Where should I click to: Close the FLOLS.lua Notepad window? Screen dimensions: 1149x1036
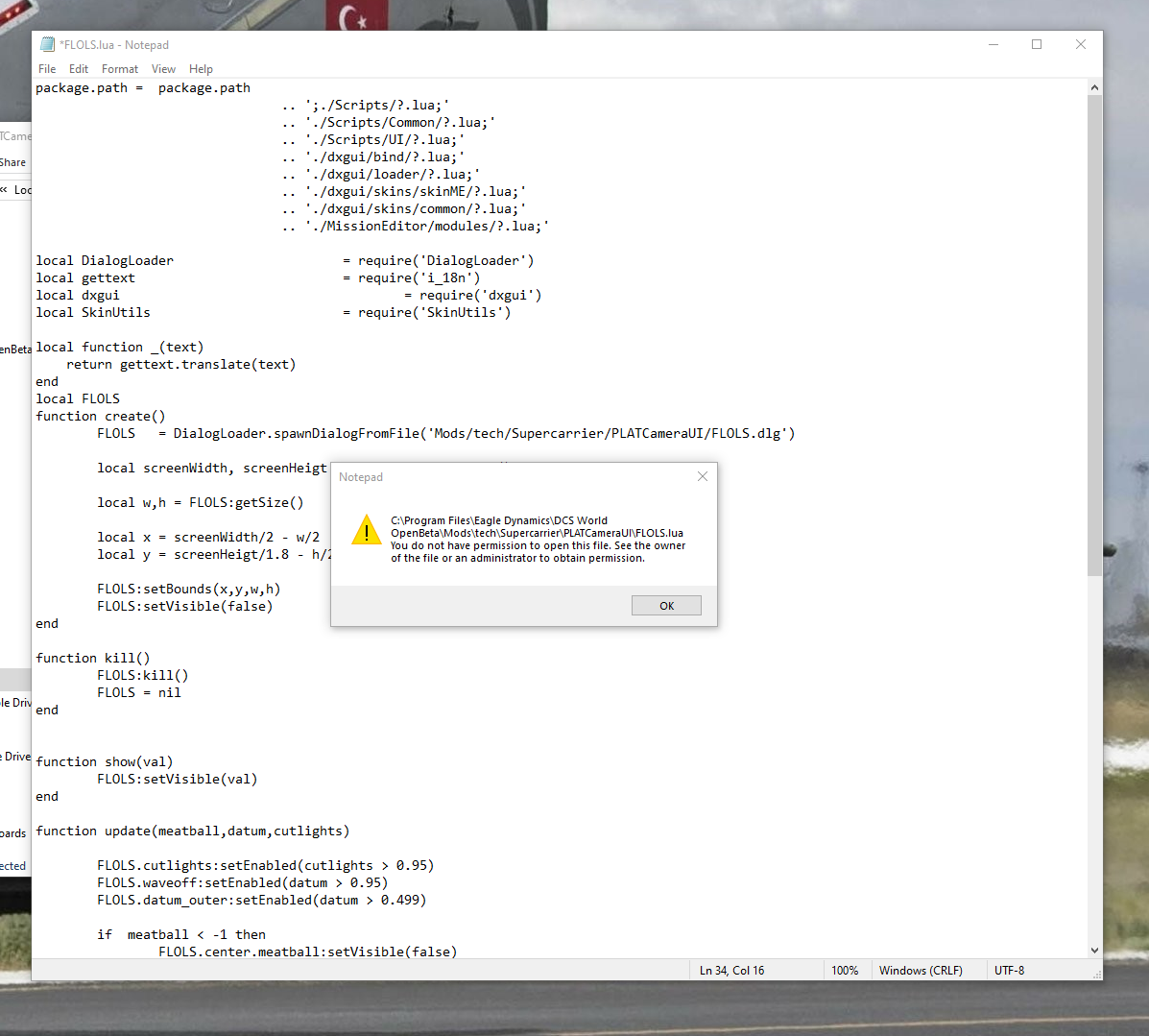[x=1080, y=45]
